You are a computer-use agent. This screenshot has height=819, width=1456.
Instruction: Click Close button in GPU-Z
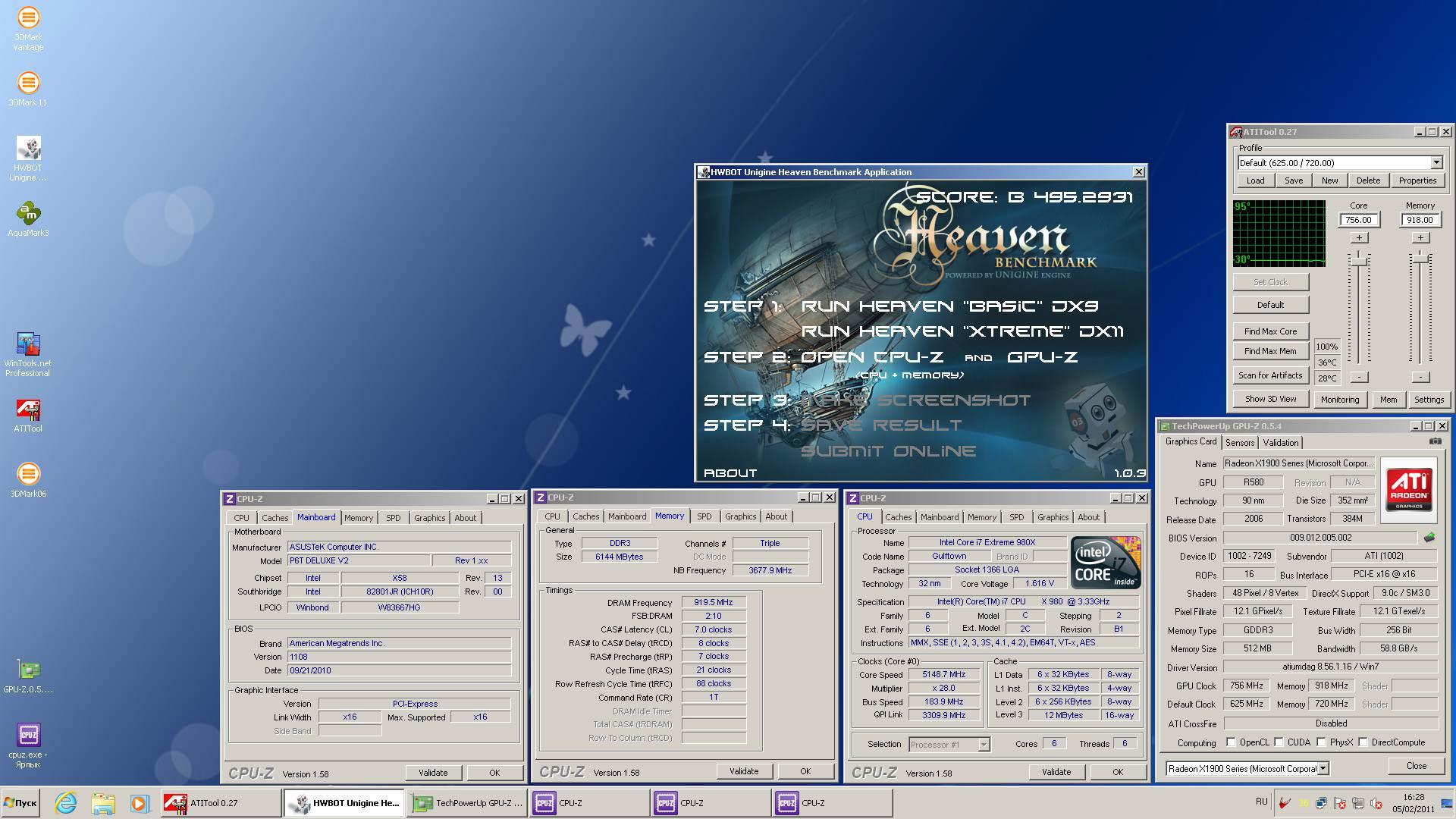tap(1417, 766)
